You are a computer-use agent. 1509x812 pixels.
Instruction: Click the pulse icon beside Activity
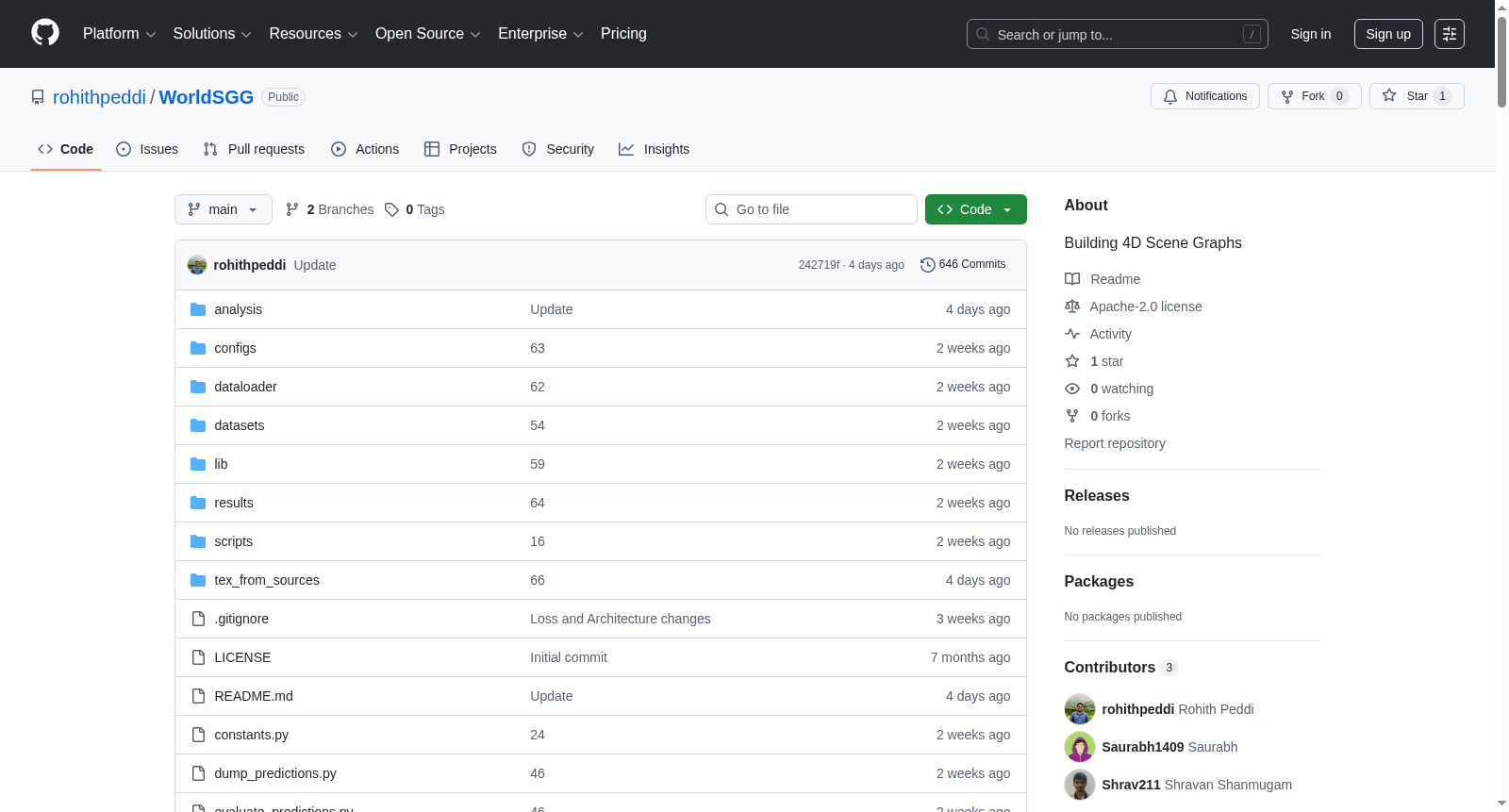pos(1072,334)
